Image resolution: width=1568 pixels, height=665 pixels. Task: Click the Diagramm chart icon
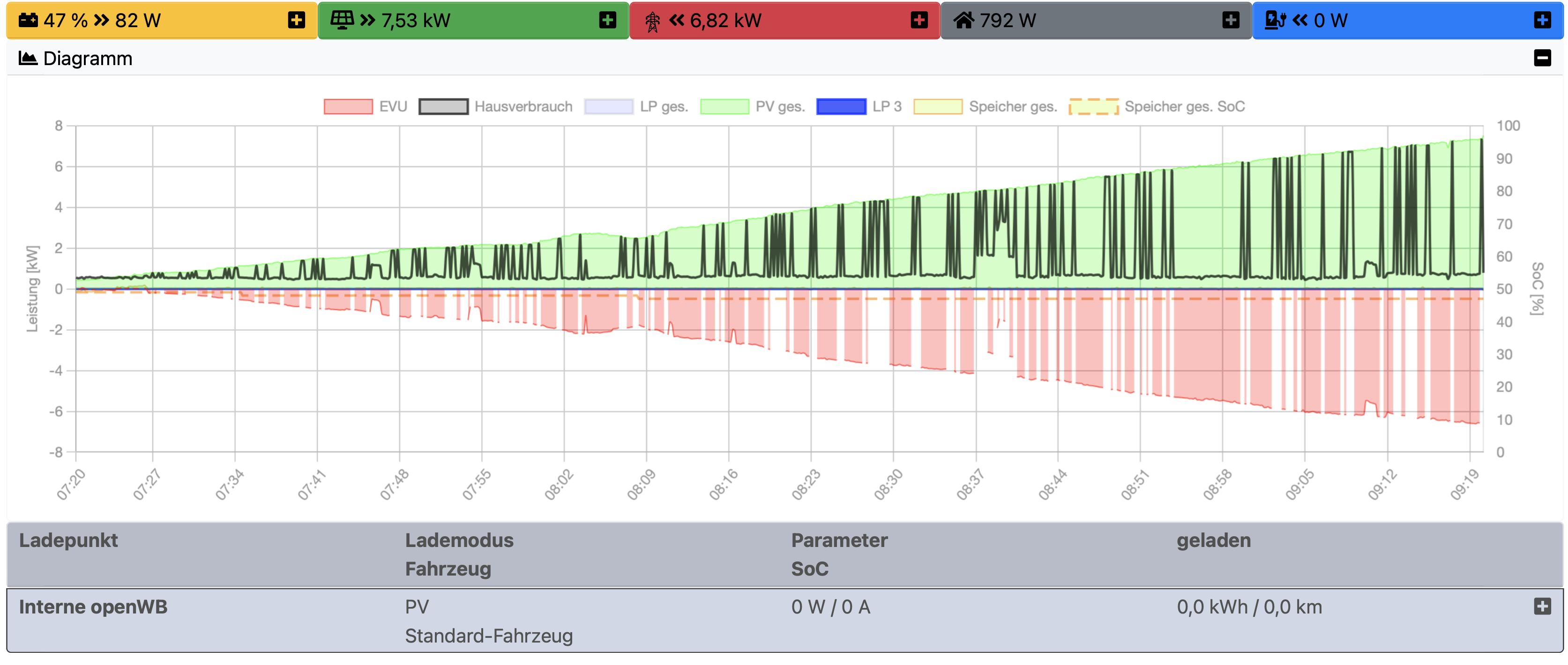pos(28,59)
